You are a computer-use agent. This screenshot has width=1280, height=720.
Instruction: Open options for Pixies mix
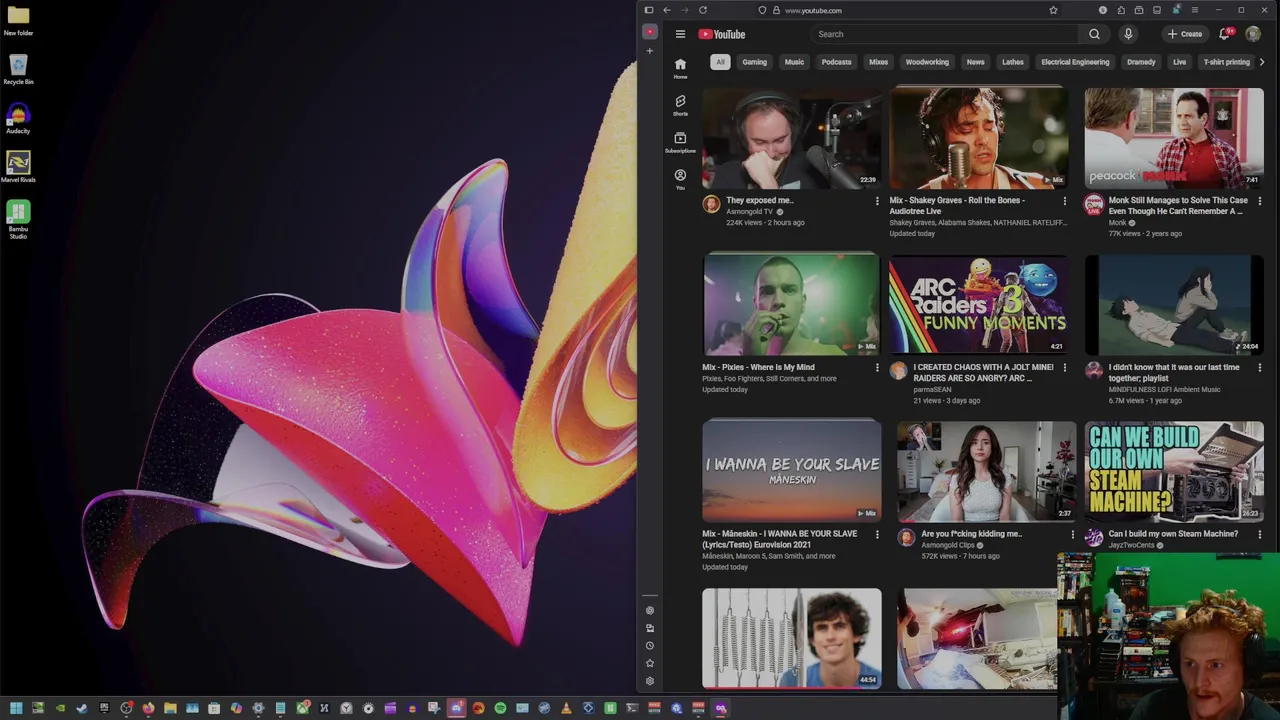click(877, 368)
